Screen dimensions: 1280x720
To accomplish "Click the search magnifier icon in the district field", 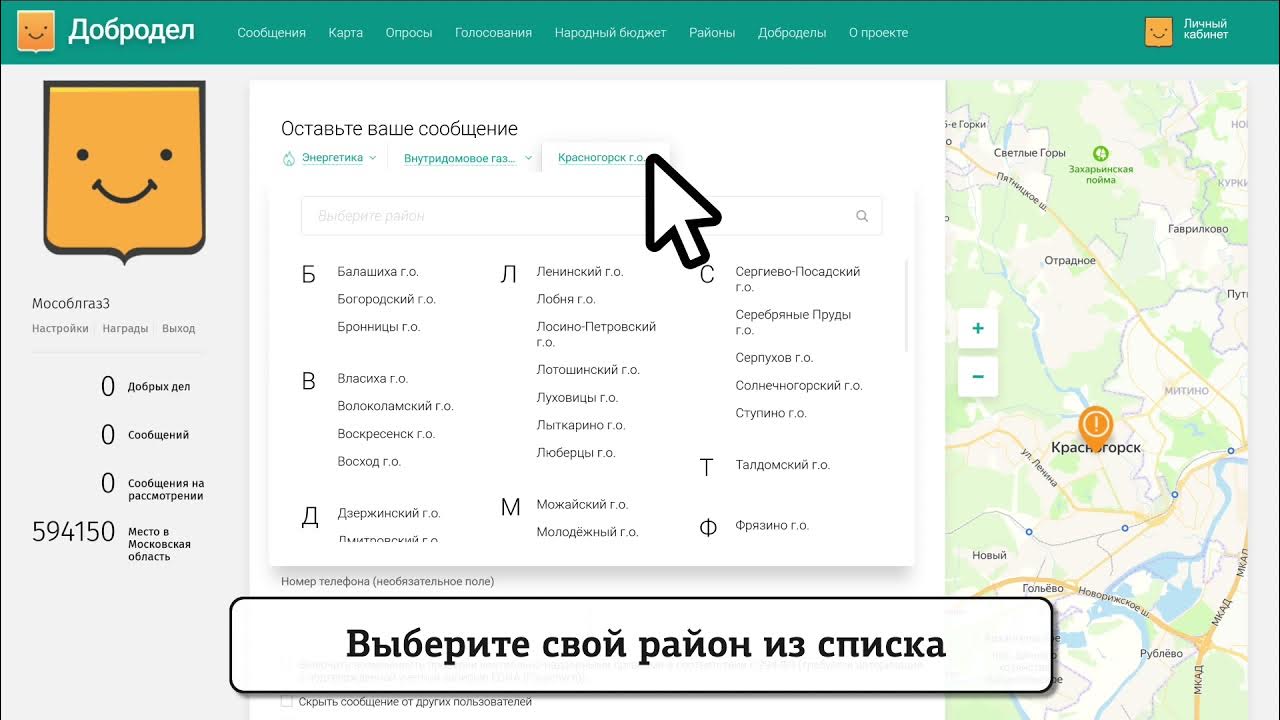I will point(862,216).
